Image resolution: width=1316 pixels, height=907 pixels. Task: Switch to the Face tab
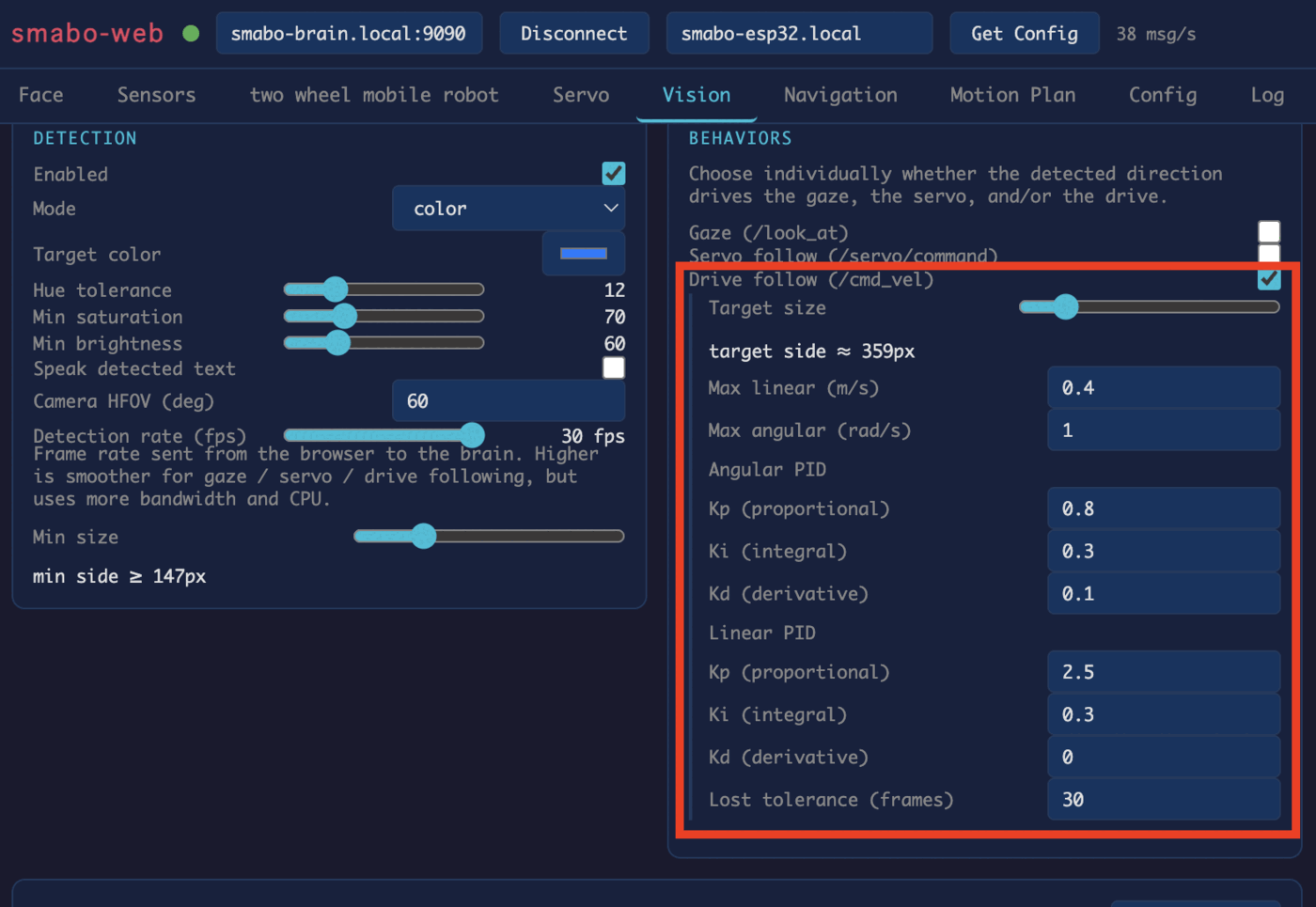tap(41, 95)
